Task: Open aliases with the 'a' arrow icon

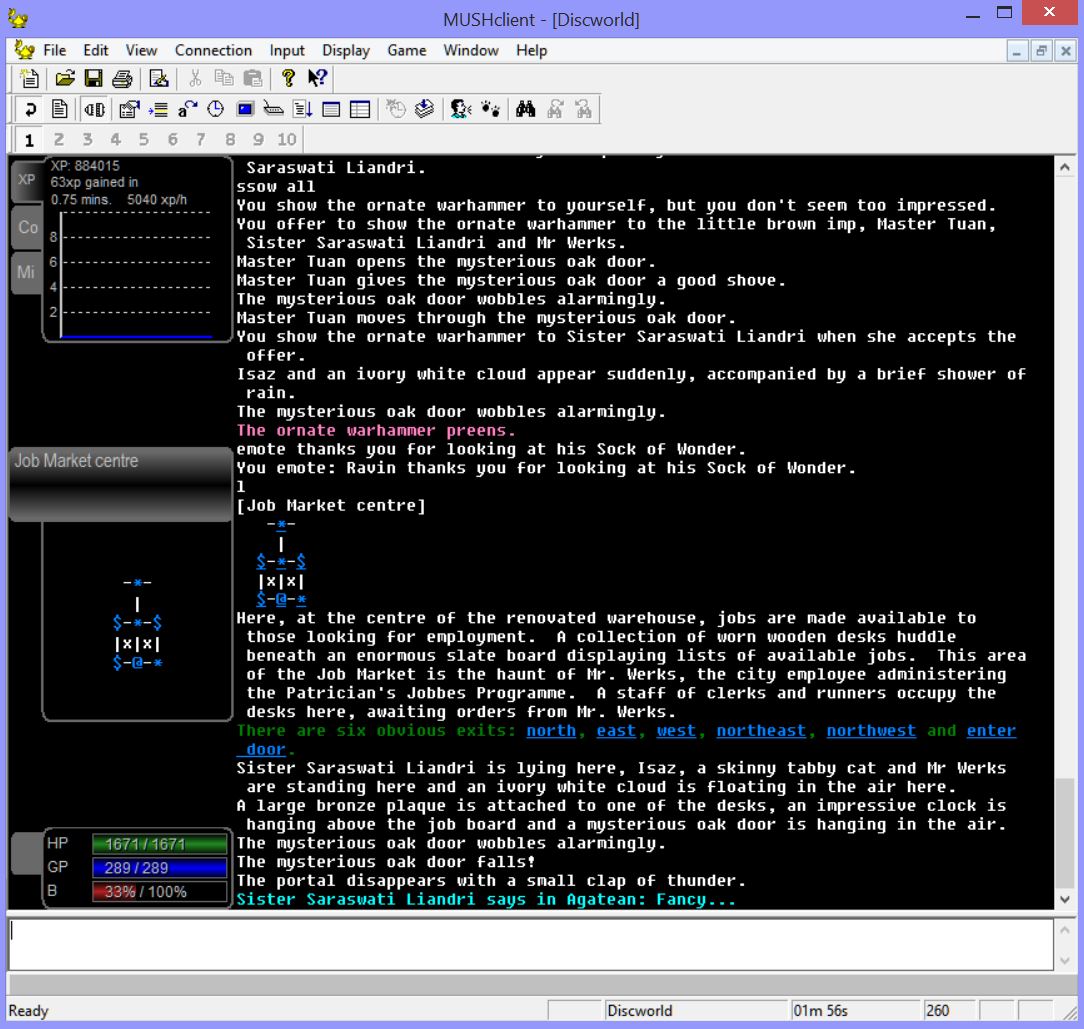Action: [x=187, y=109]
